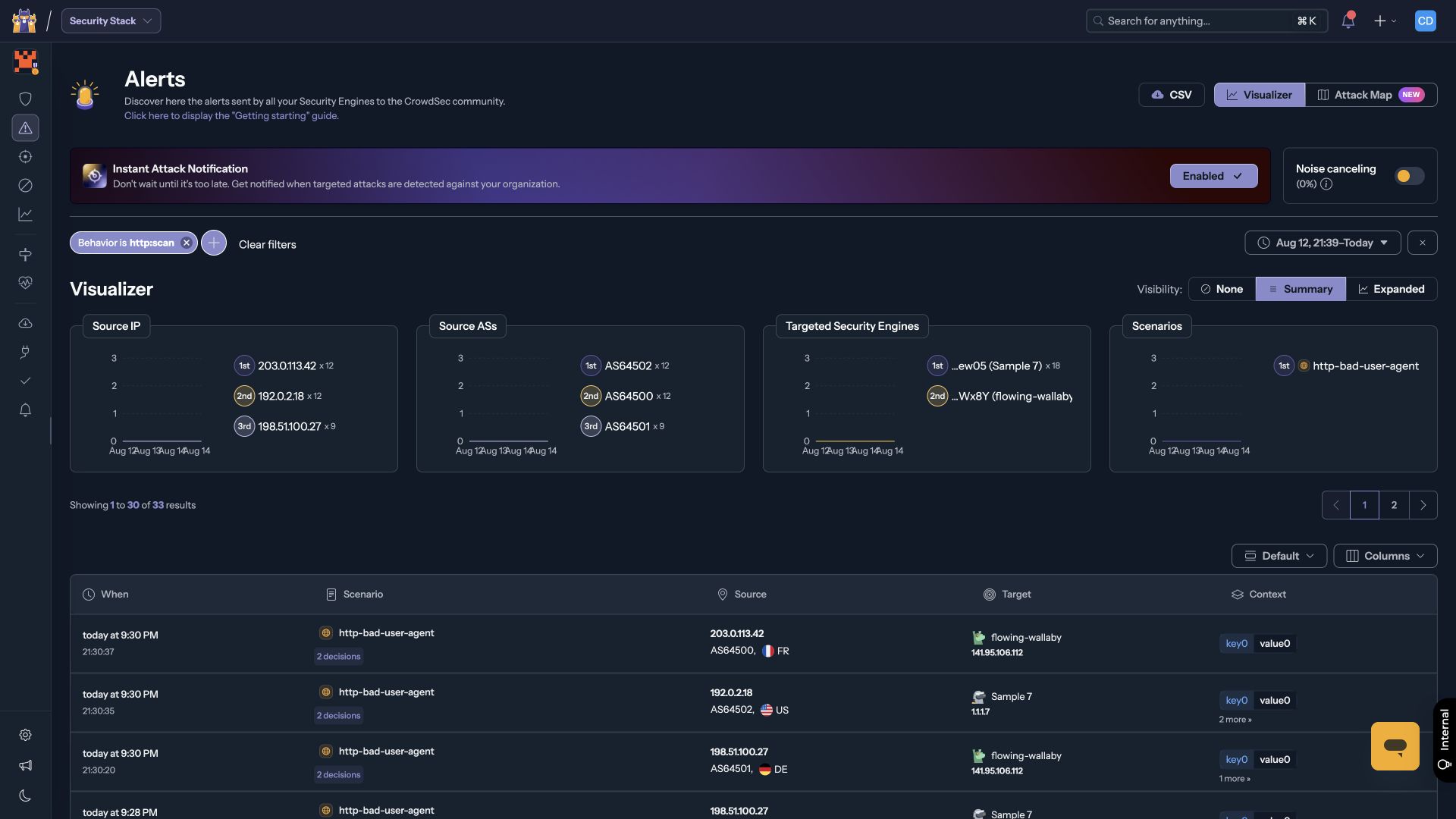Click the orange organization avatar icon

[26, 61]
